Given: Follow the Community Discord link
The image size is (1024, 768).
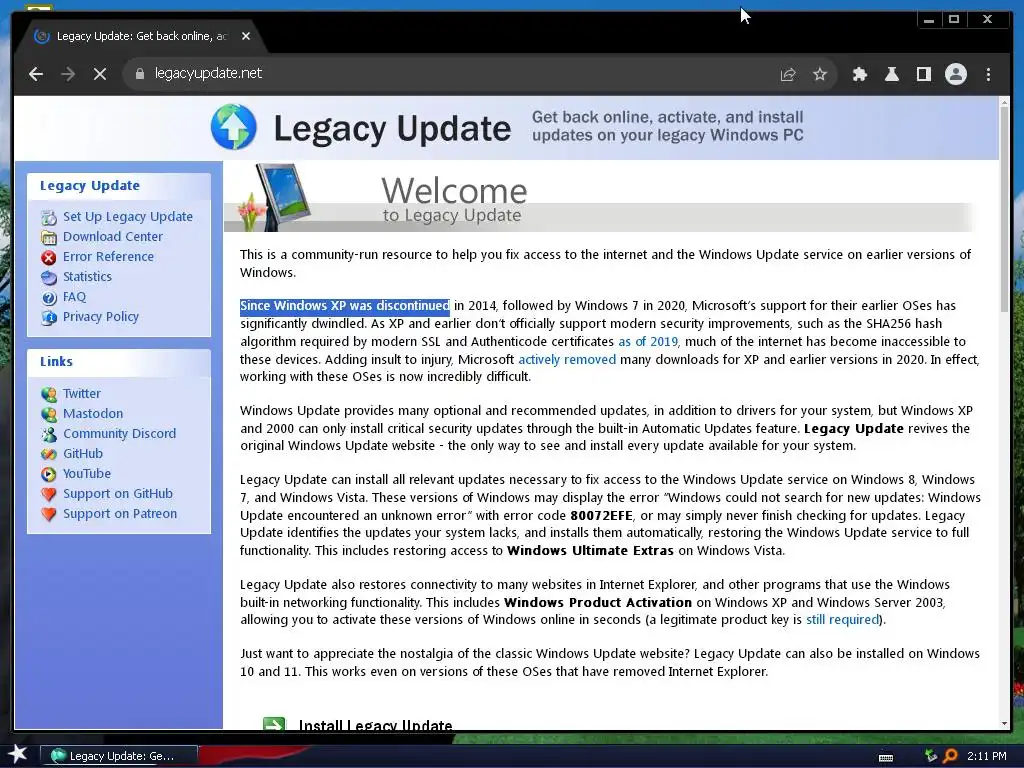Looking at the screenshot, I should tap(120, 434).
